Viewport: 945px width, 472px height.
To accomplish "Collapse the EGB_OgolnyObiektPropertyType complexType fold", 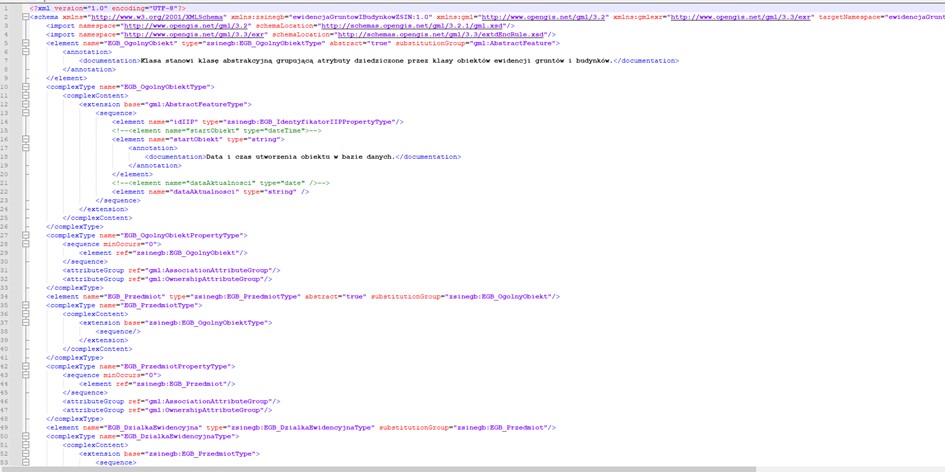I will [x=24, y=235].
